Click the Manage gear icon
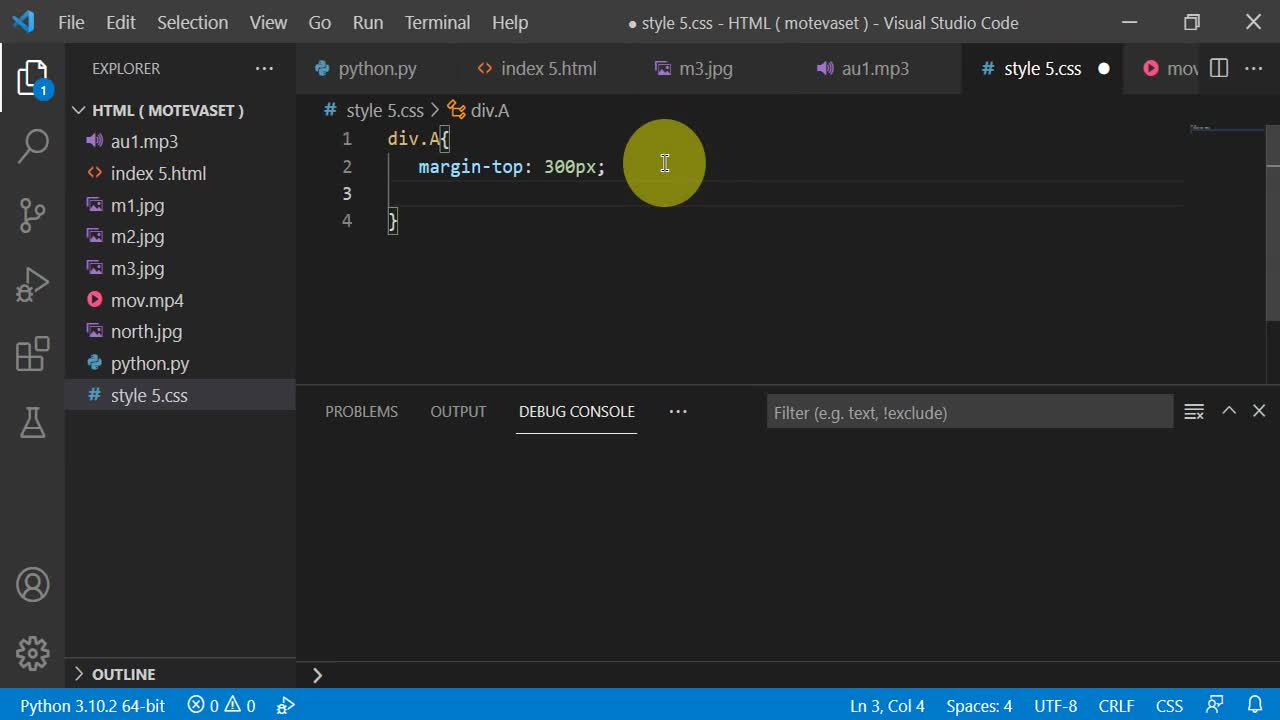The image size is (1280, 720). pos(33,653)
